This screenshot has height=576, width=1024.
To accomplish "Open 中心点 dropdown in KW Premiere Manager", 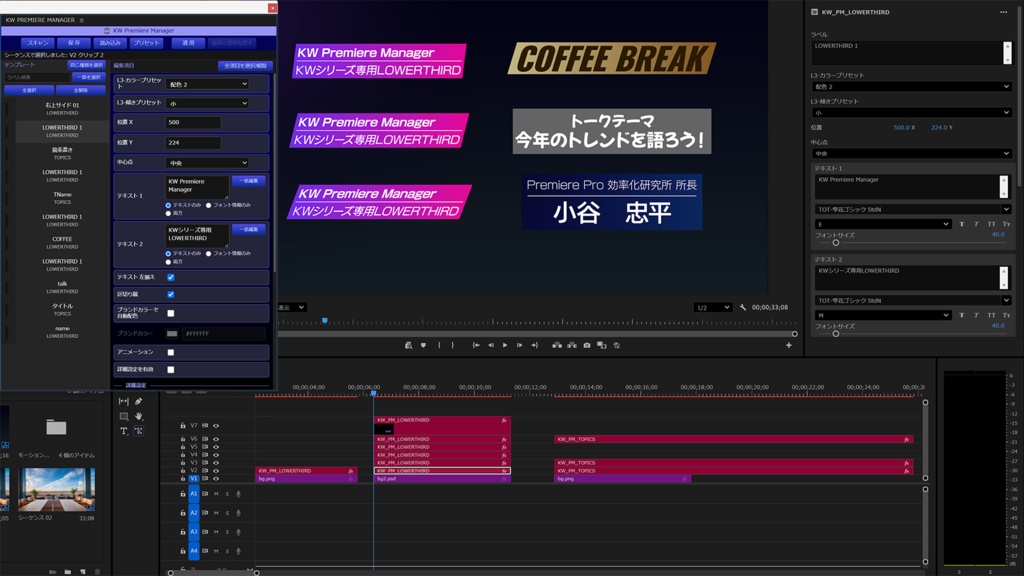I will [x=208, y=163].
